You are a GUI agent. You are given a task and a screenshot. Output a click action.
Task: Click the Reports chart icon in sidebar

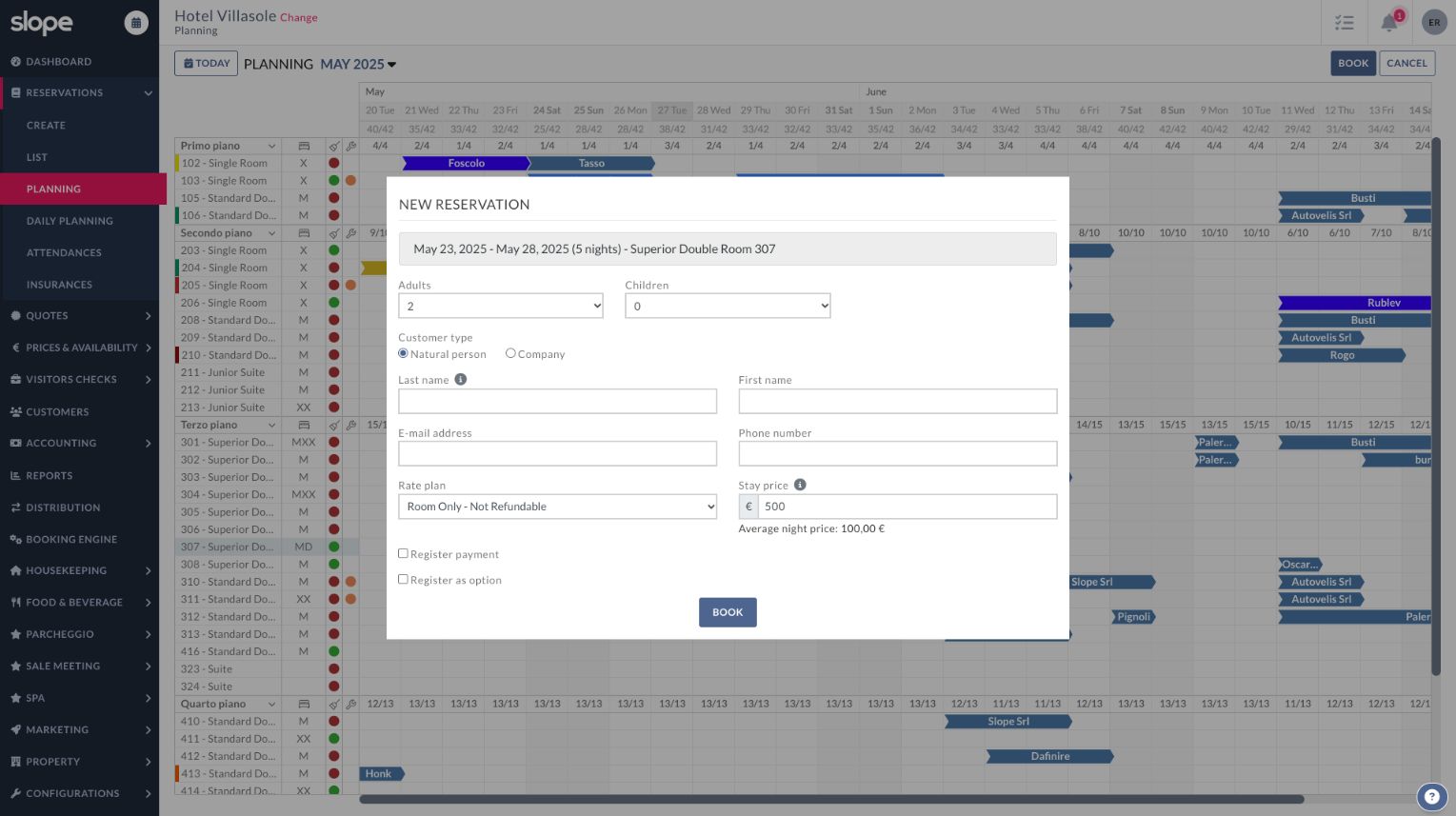[15, 476]
